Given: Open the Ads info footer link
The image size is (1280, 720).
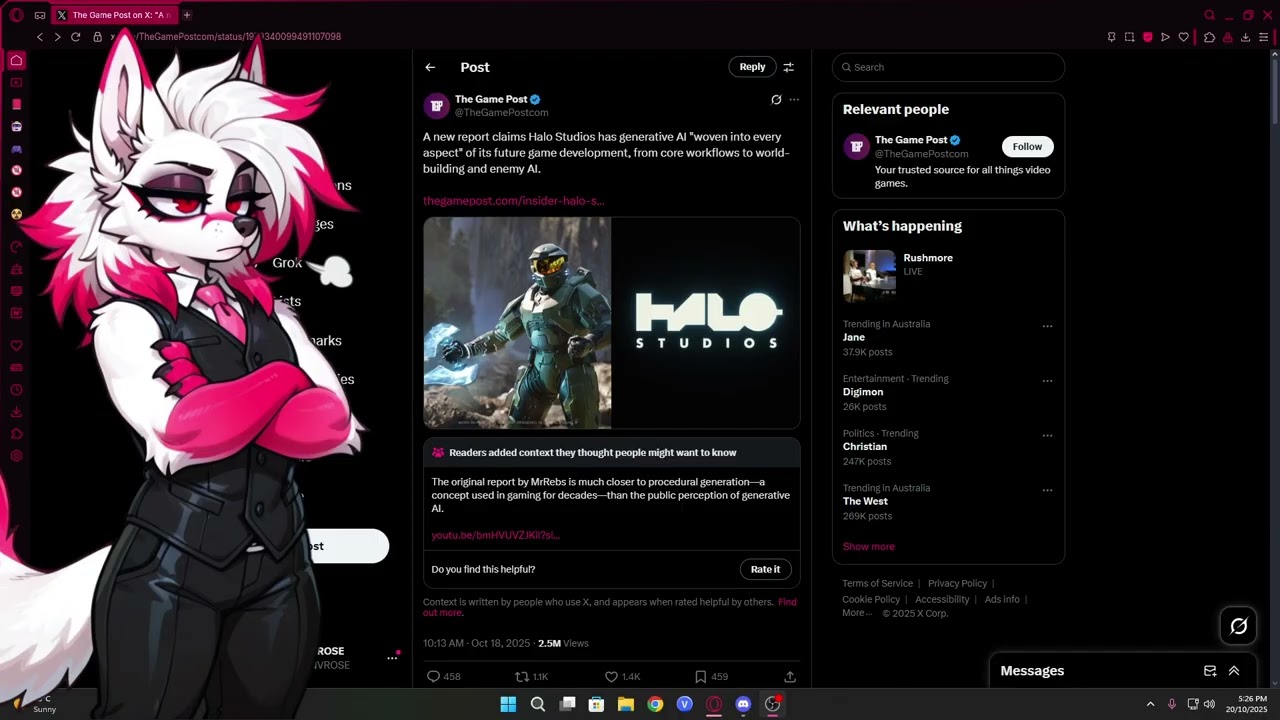Looking at the screenshot, I should [x=1002, y=600].
